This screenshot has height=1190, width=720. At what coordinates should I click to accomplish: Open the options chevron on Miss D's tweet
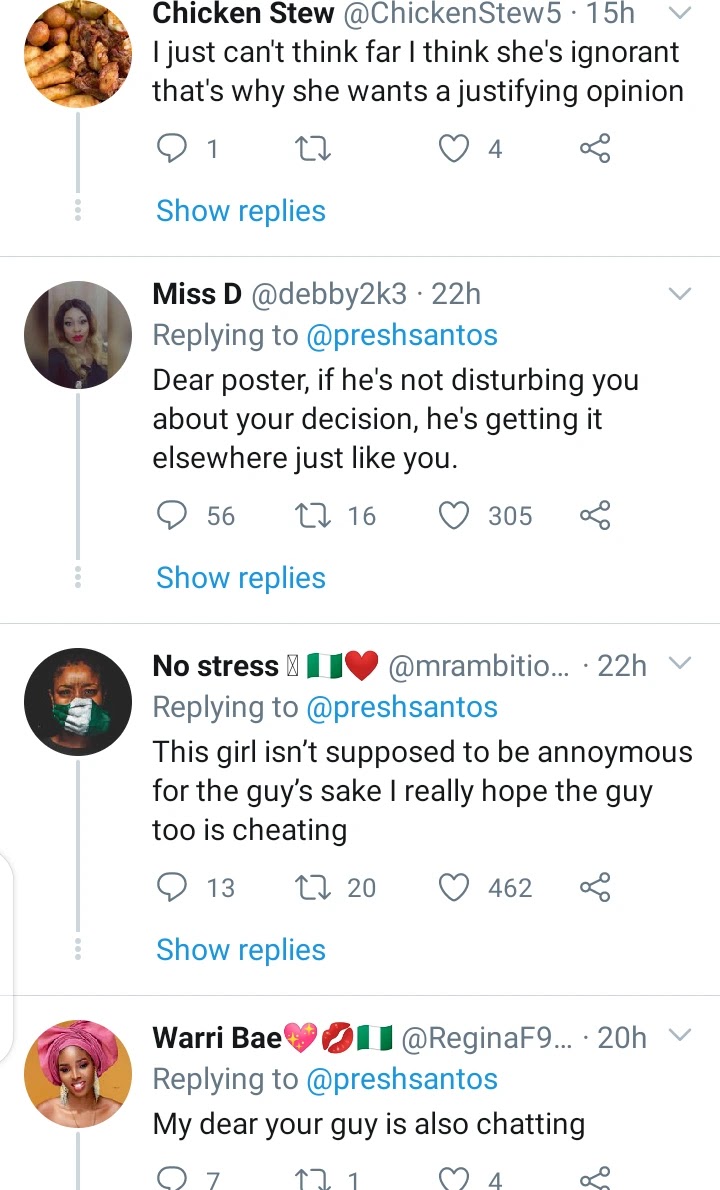click(x=679, y=294)
